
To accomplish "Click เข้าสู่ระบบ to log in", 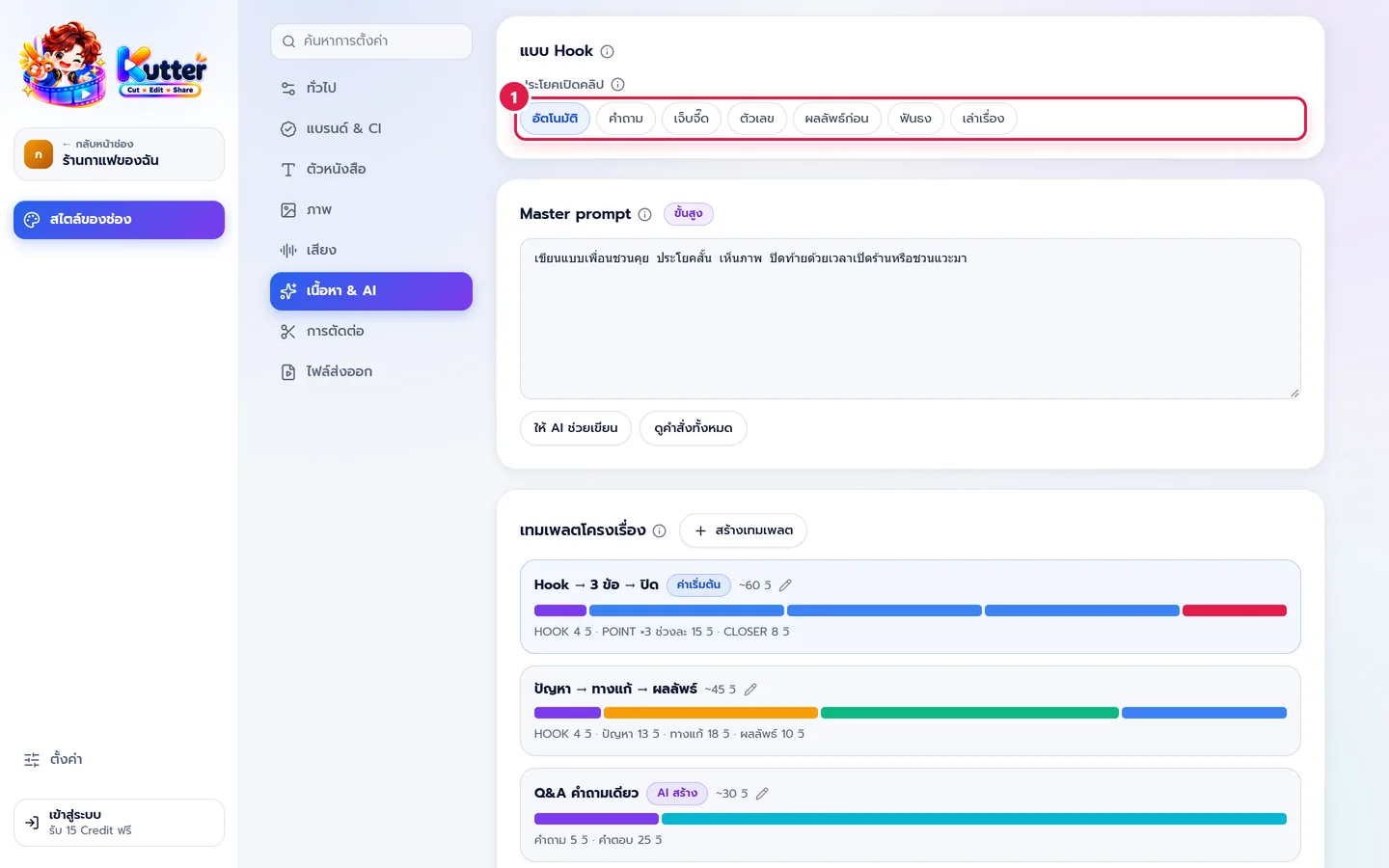I will click(119, 823).
